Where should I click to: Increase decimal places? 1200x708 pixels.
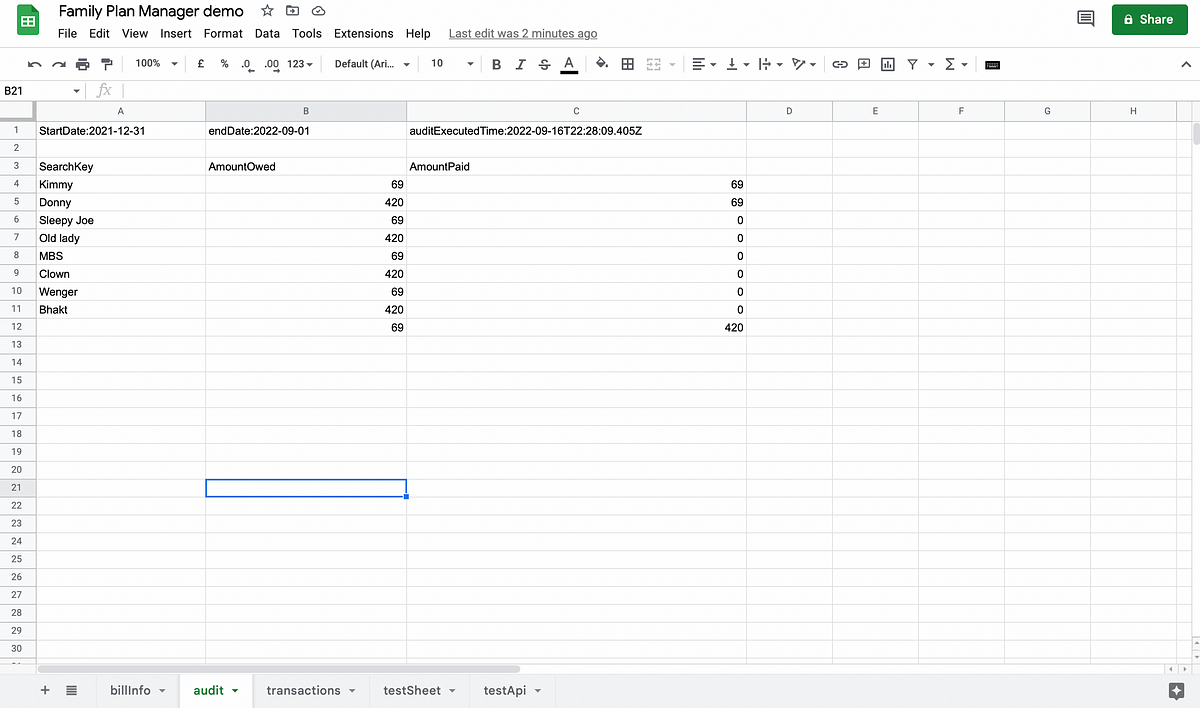[271, 64]
